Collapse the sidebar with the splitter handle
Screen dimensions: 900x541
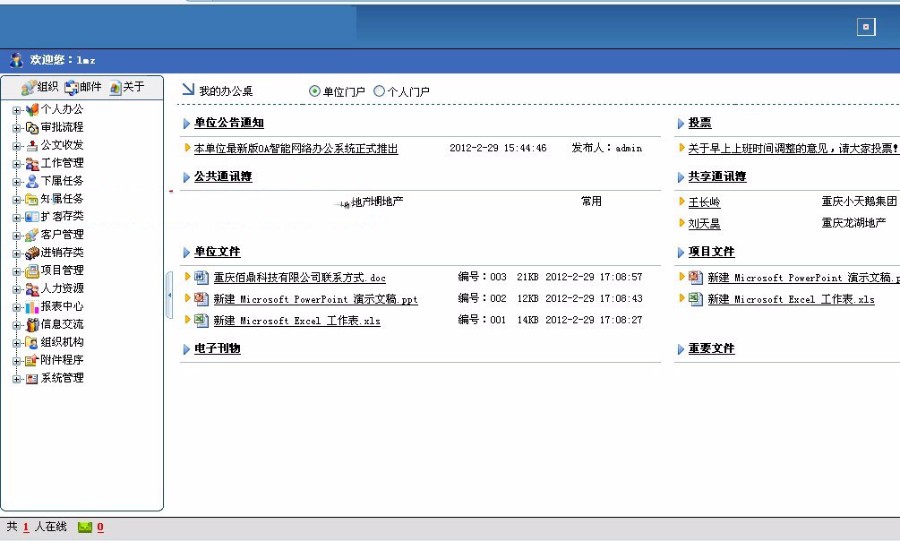point(169,295)
